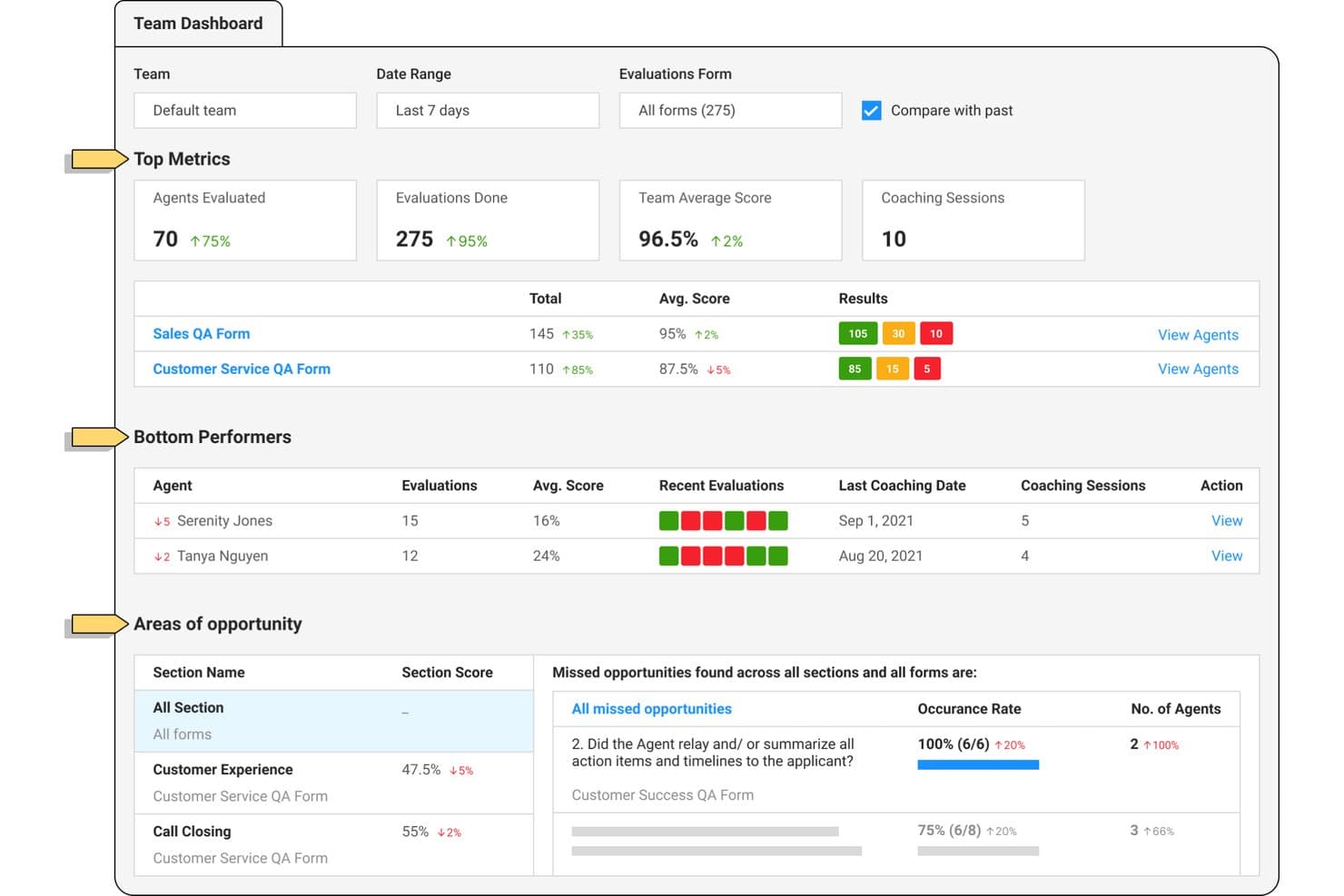Click the blue occurrence rate bar under 100% (6/6)
The image size is (1344, 896).
coord(978,764)
